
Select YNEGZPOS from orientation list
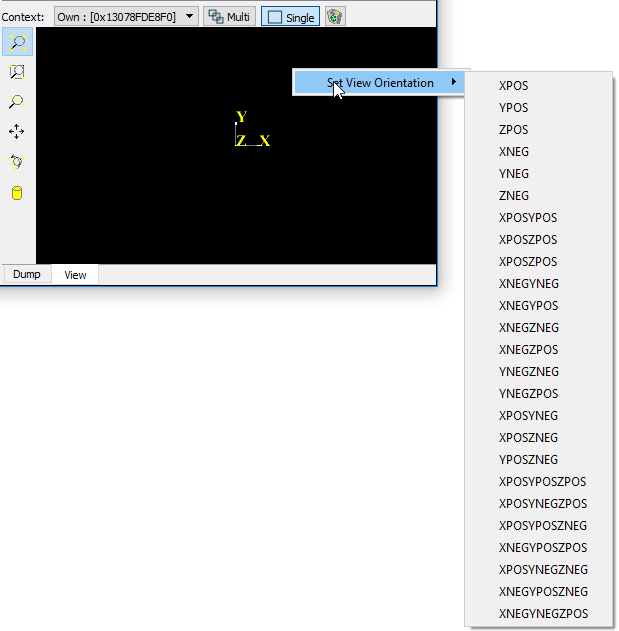[528, 394]
